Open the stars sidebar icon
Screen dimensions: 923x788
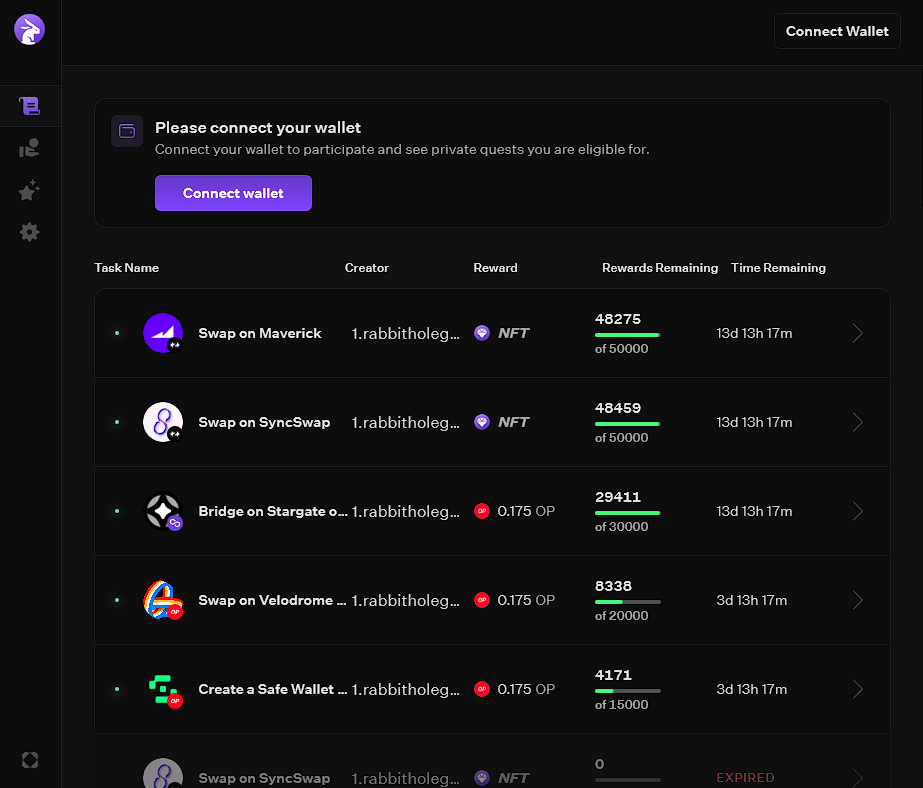coord(30,191)
